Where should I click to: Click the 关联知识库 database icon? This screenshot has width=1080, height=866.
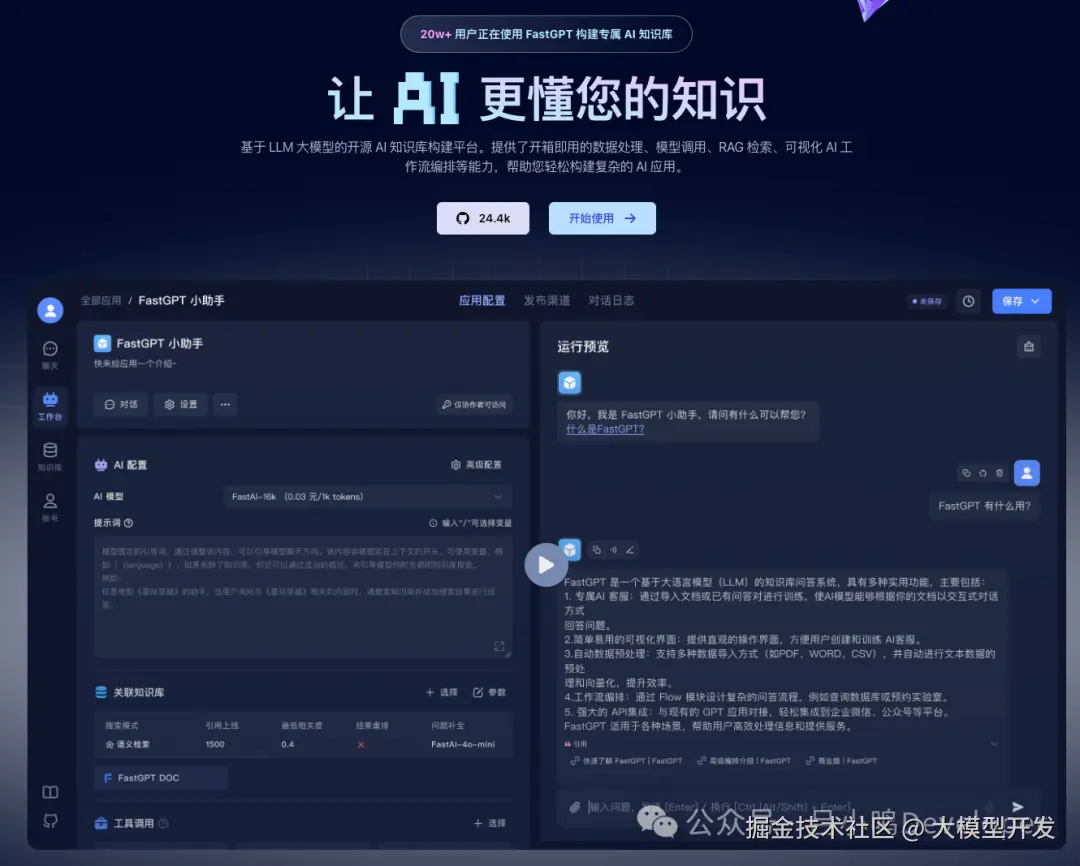point(101,692)
